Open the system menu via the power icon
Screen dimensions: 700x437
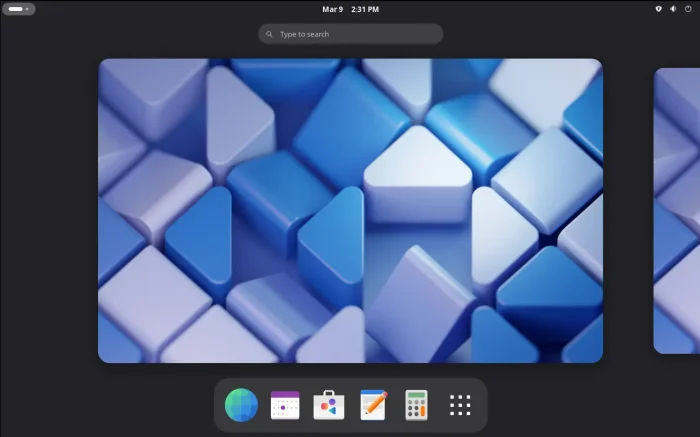point(688,9)
